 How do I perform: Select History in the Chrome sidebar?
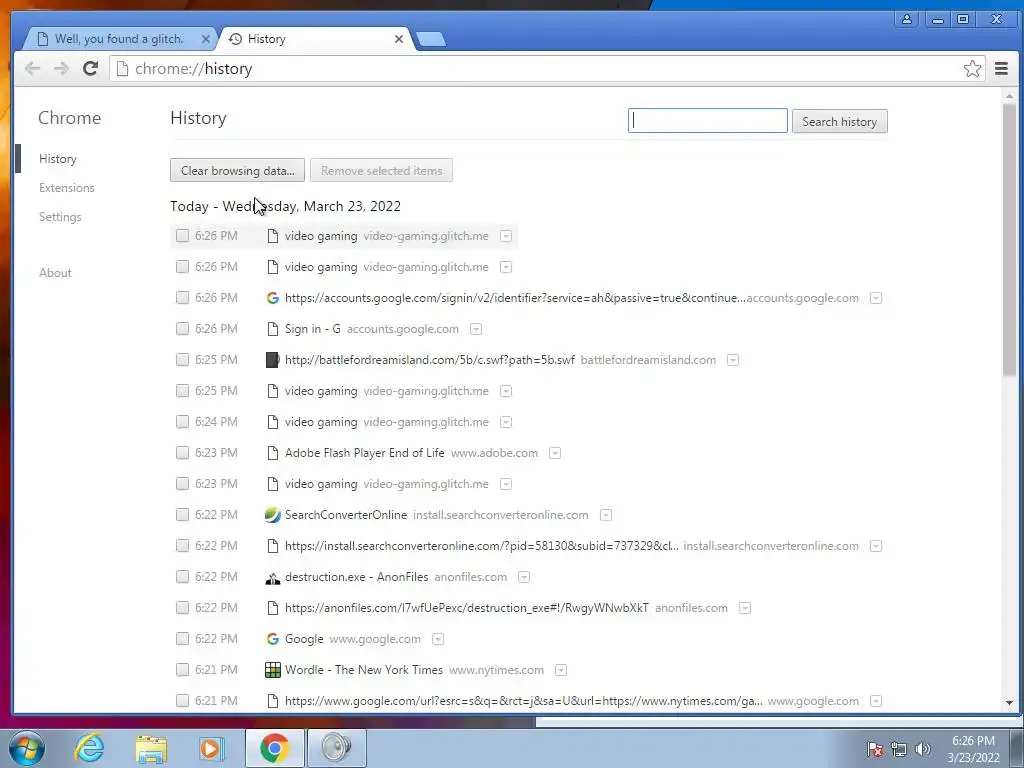pyautogui.click(x=57, y=159)
